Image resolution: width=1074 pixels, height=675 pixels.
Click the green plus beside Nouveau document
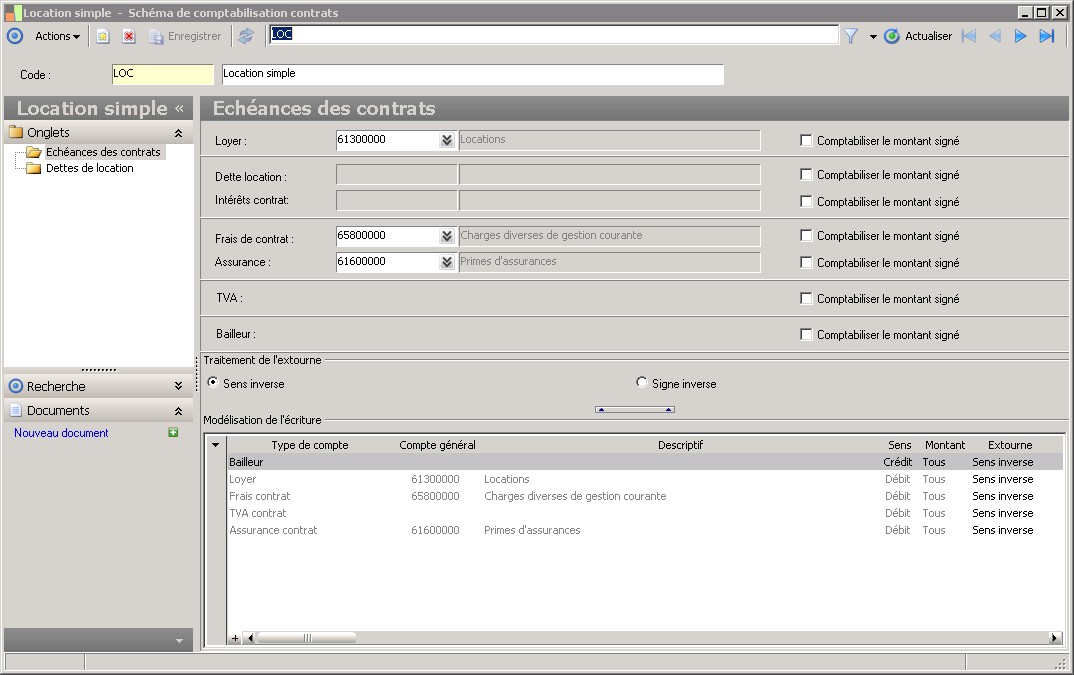pos(173,433)
